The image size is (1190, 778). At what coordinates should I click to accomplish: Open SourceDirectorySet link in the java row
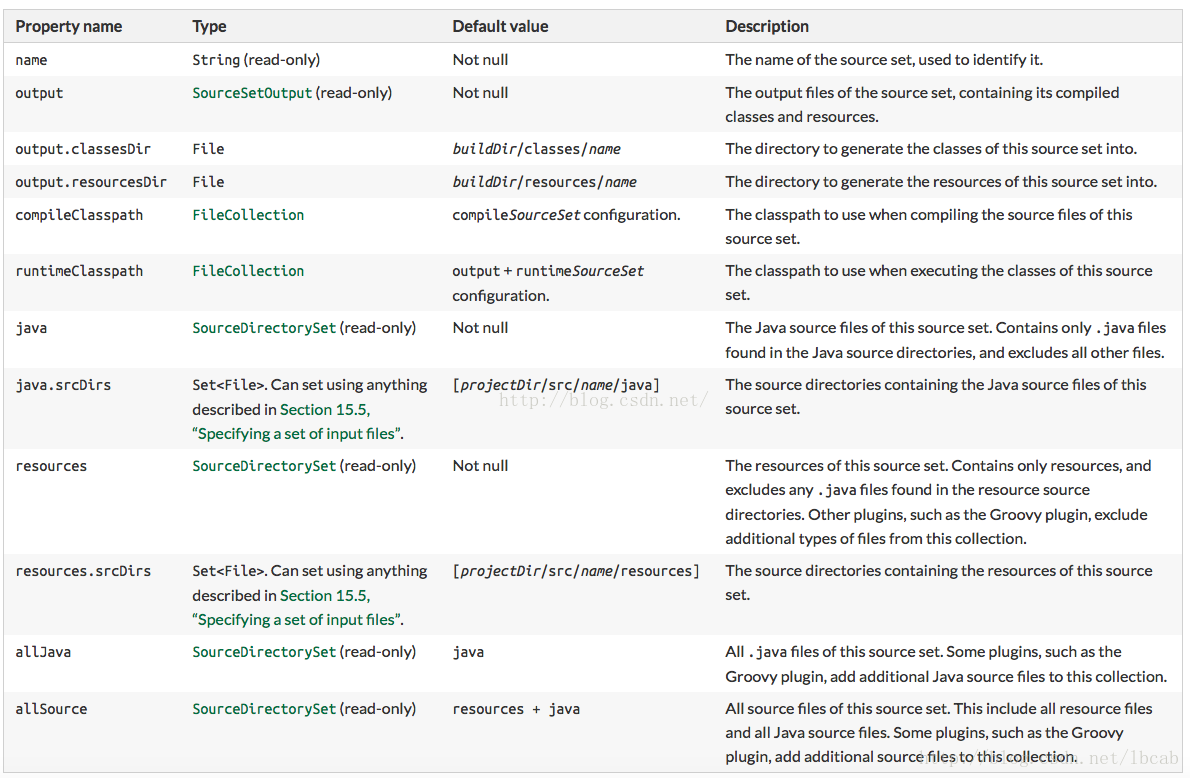tap(264, 328)
